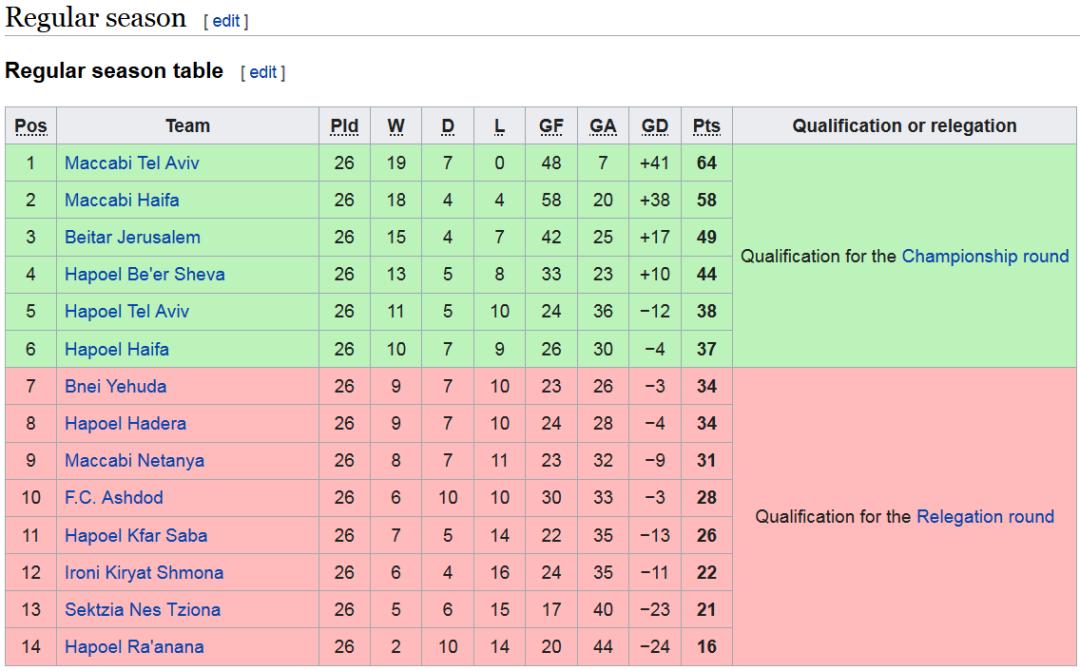
Task: Select the Pts column header abbreviation
Action: (x=707, y=126)
